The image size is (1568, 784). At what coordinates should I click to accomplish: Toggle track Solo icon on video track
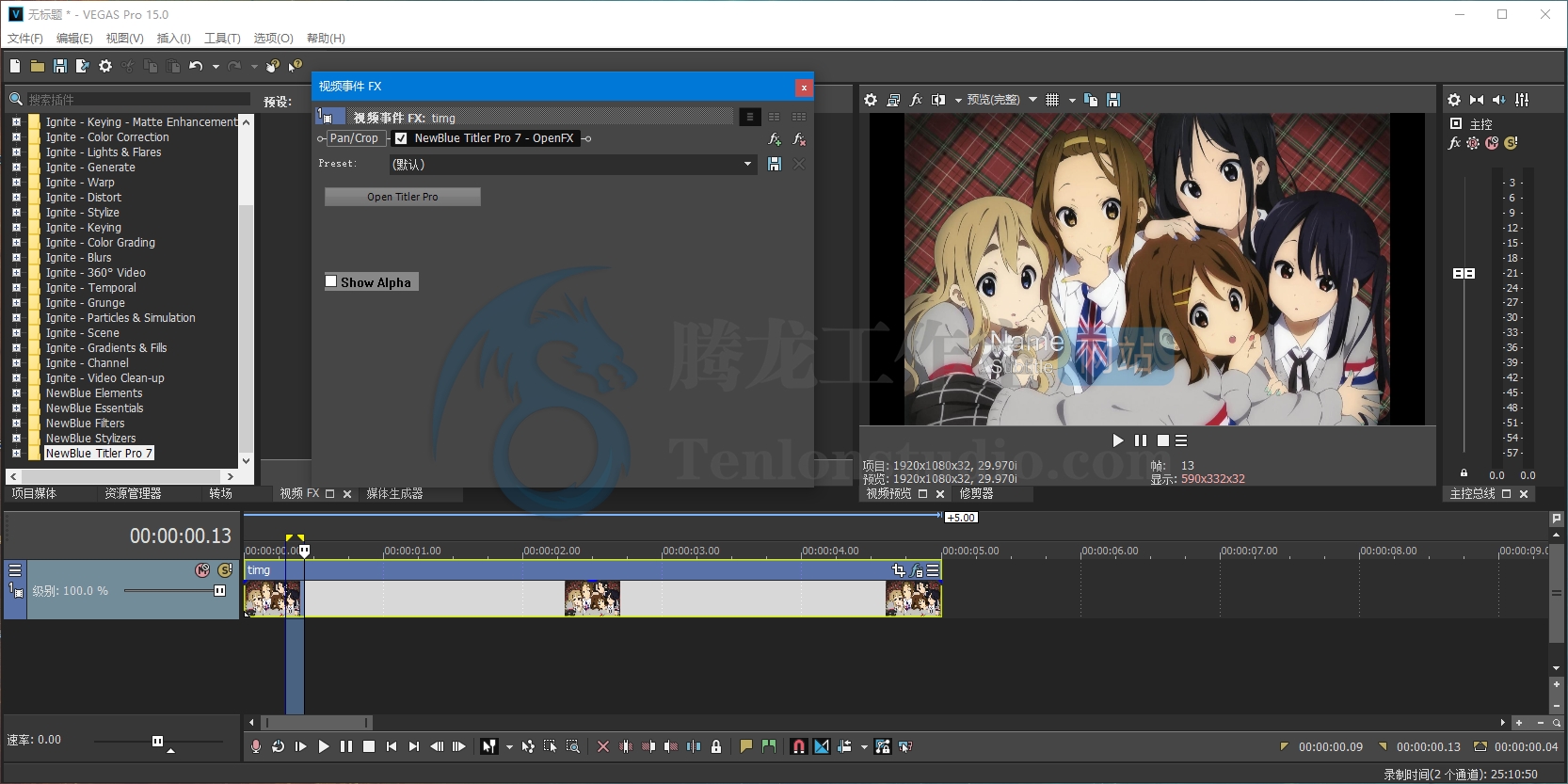click(225, 570)
